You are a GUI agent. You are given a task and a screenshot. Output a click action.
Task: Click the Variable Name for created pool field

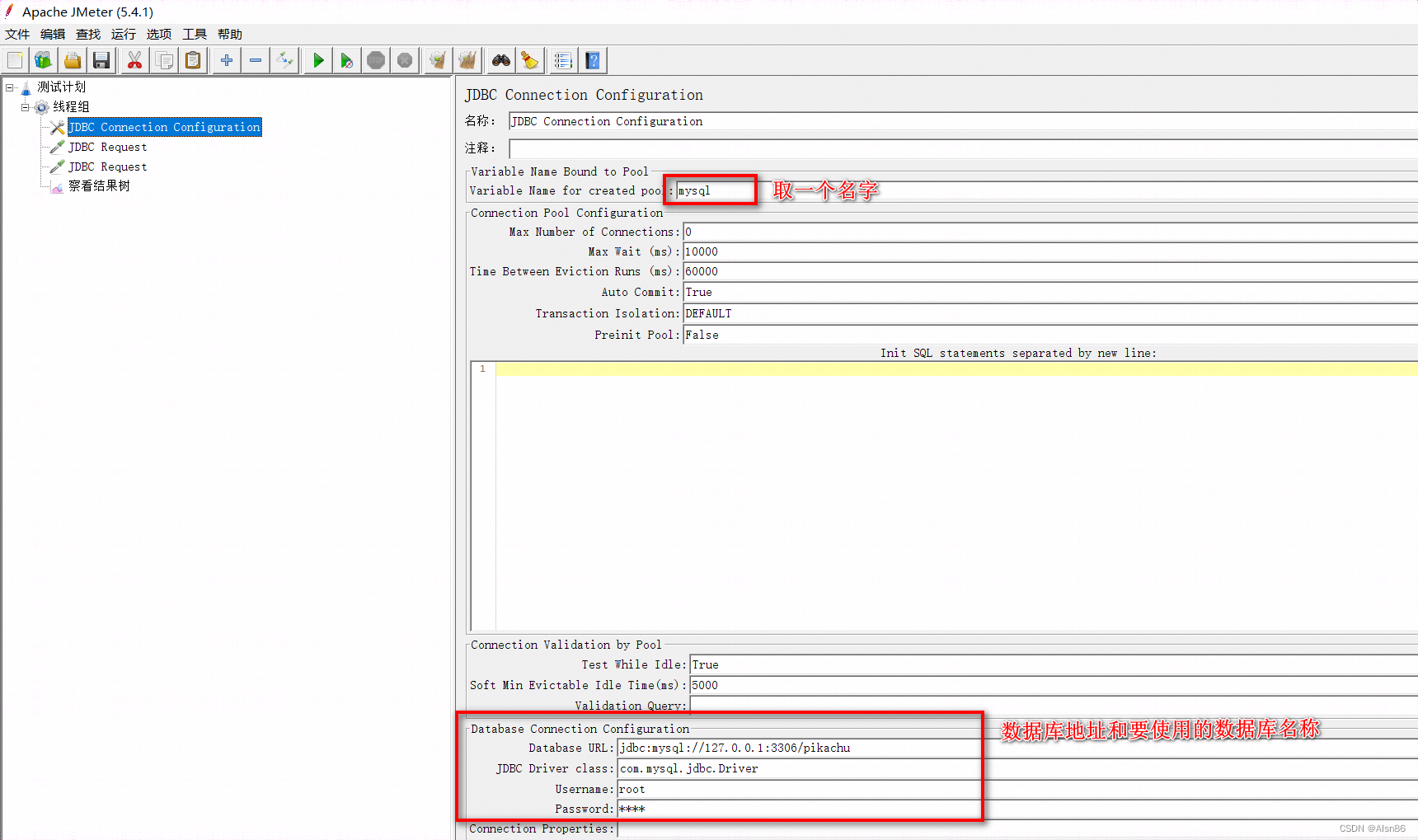coord(1047,190)
